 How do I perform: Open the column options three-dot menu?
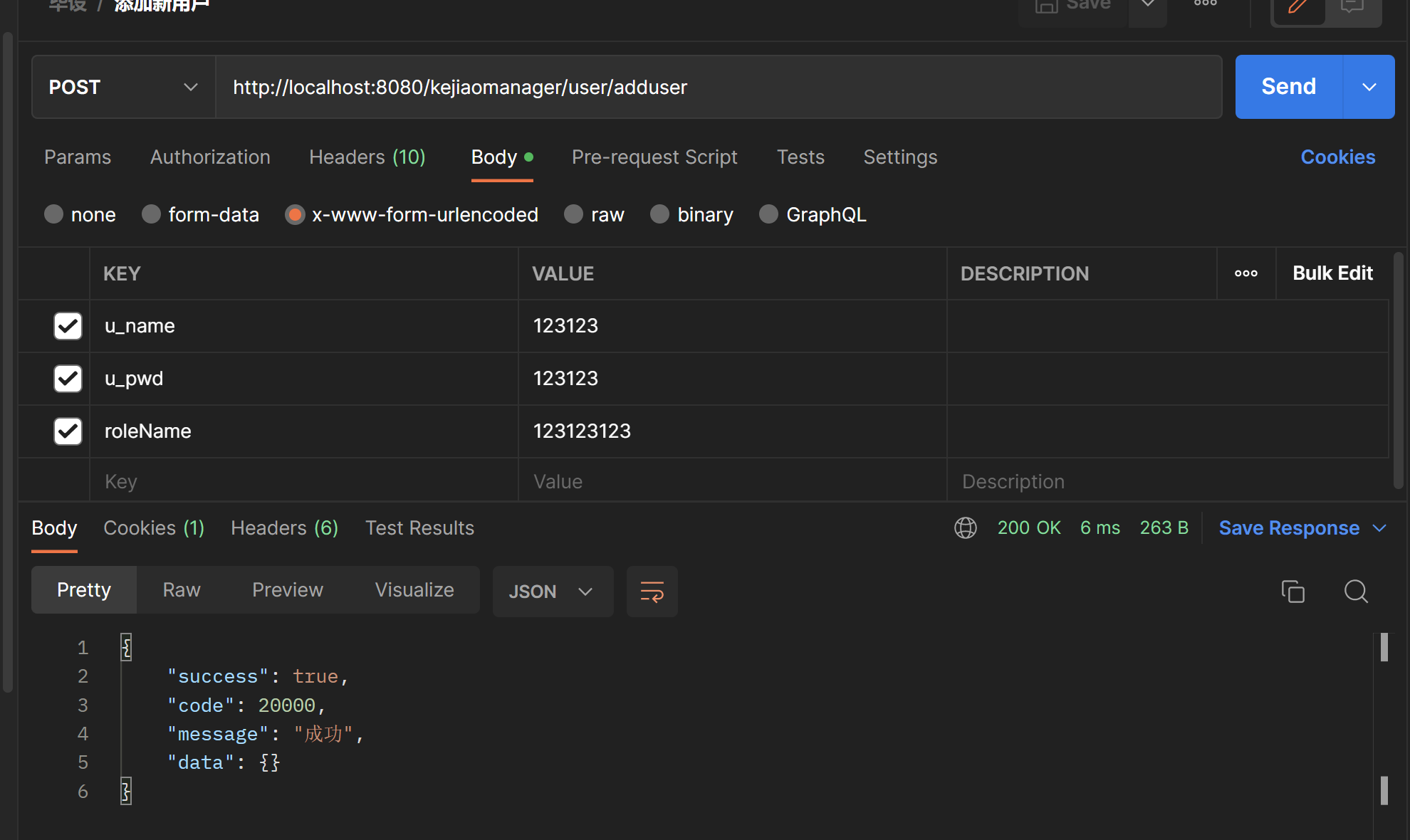click(1245, 273)
